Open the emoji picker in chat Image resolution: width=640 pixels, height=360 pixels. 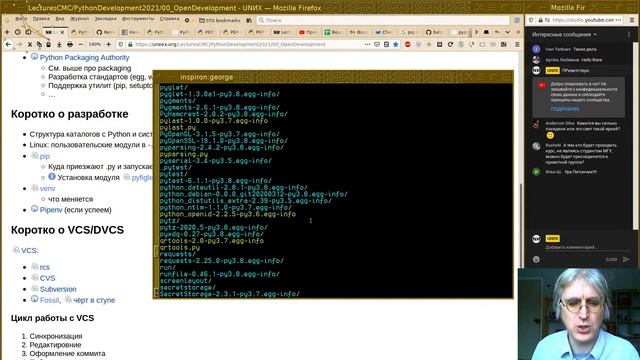pyautogui.click(x=536, y=259)
